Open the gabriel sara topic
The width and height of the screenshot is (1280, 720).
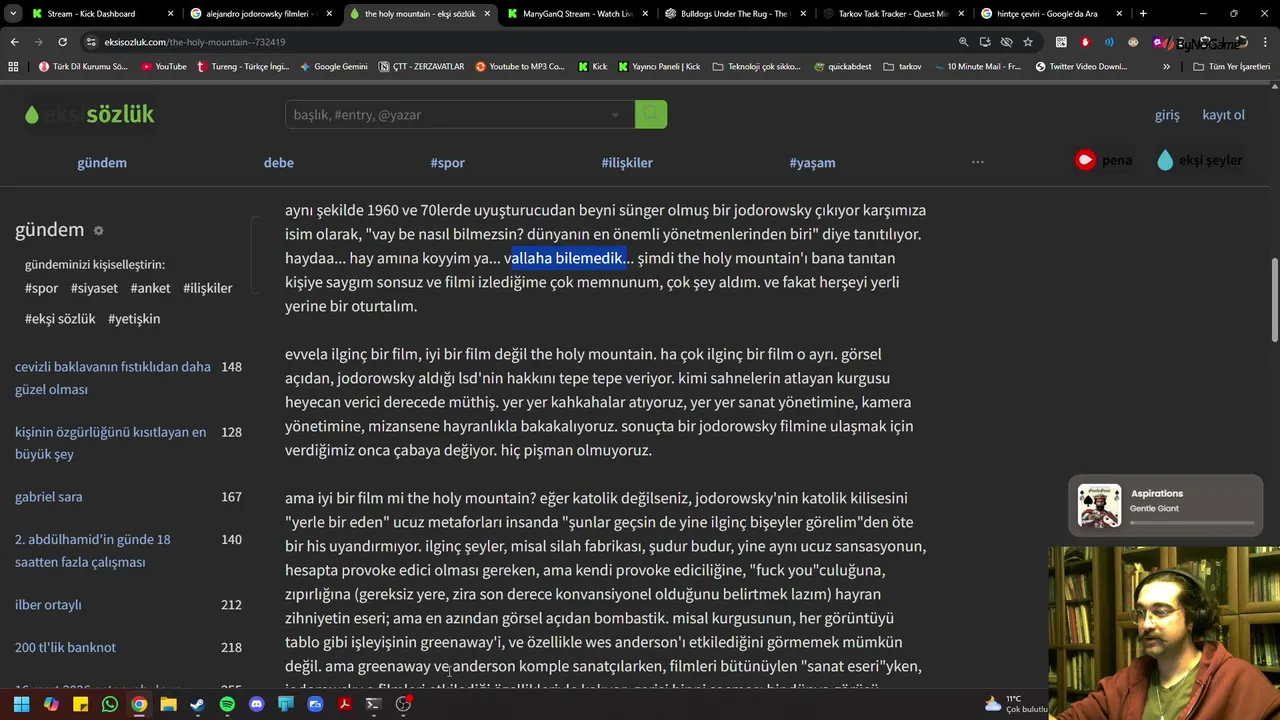point(49,497)
